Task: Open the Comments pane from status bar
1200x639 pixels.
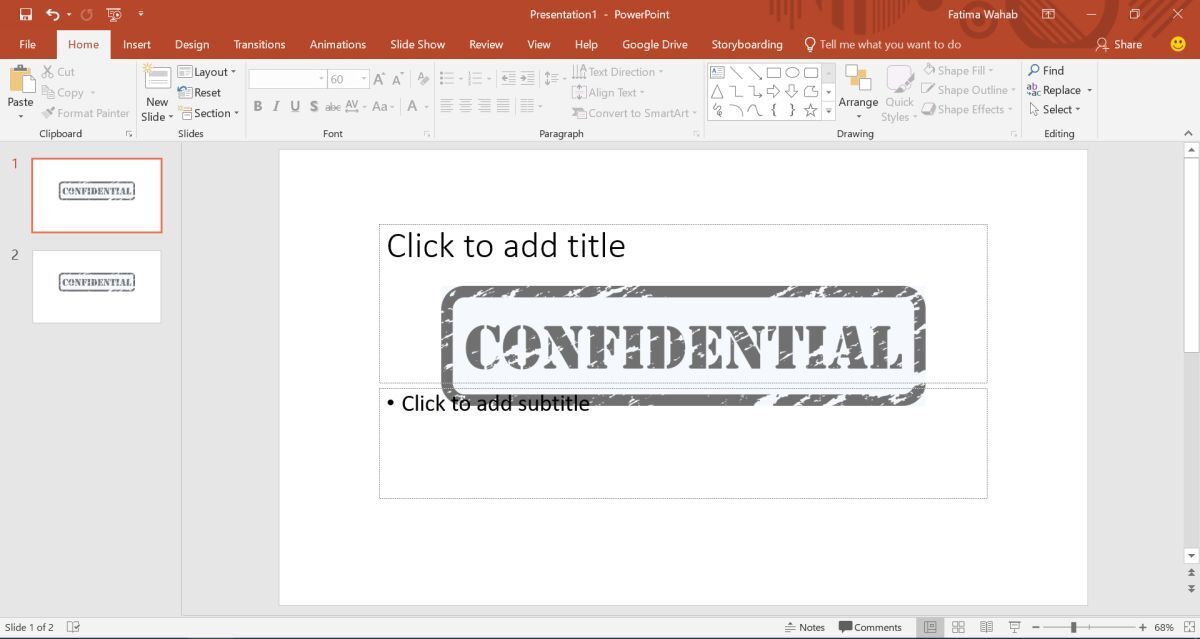Action: [x=870, y=627]
